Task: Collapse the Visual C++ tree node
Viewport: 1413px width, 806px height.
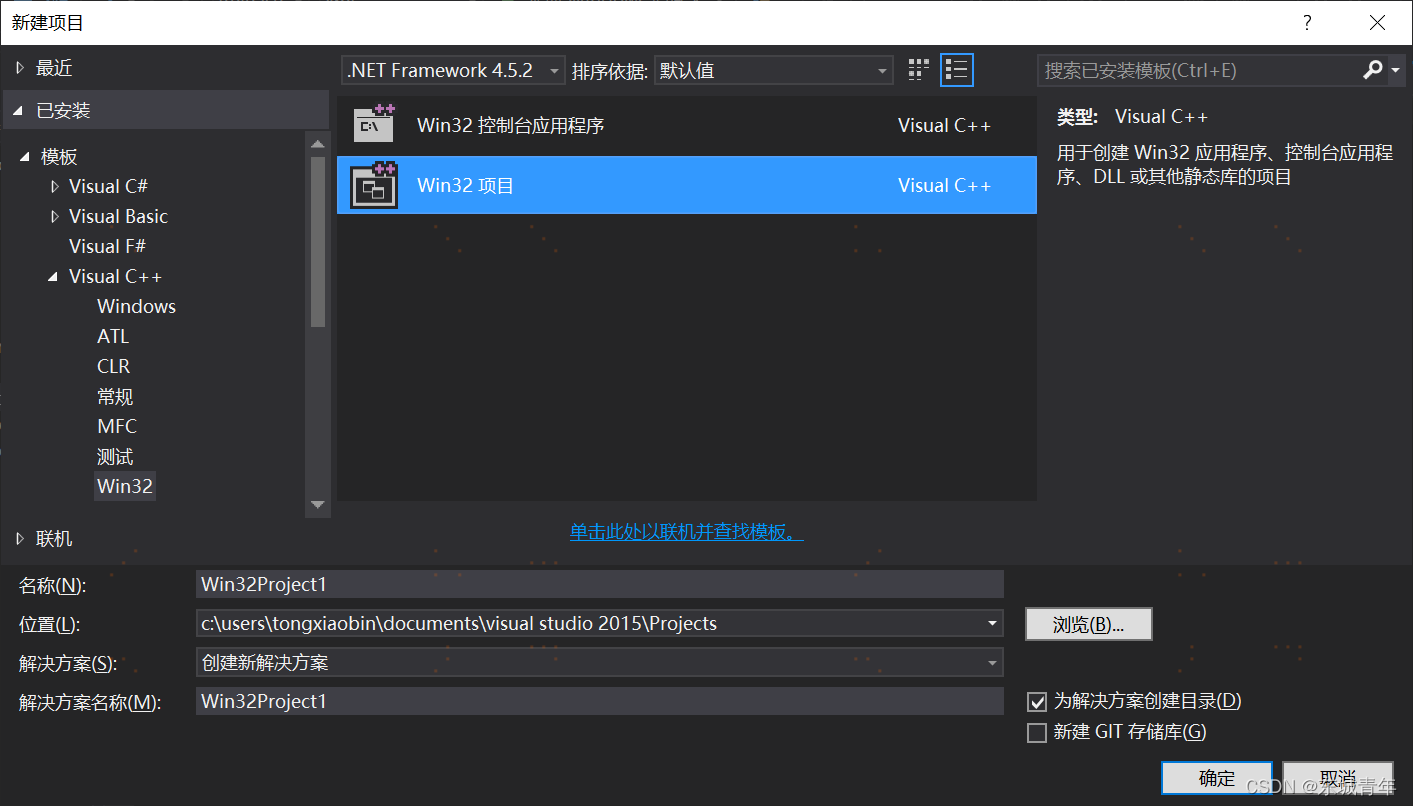Action: 53,277
